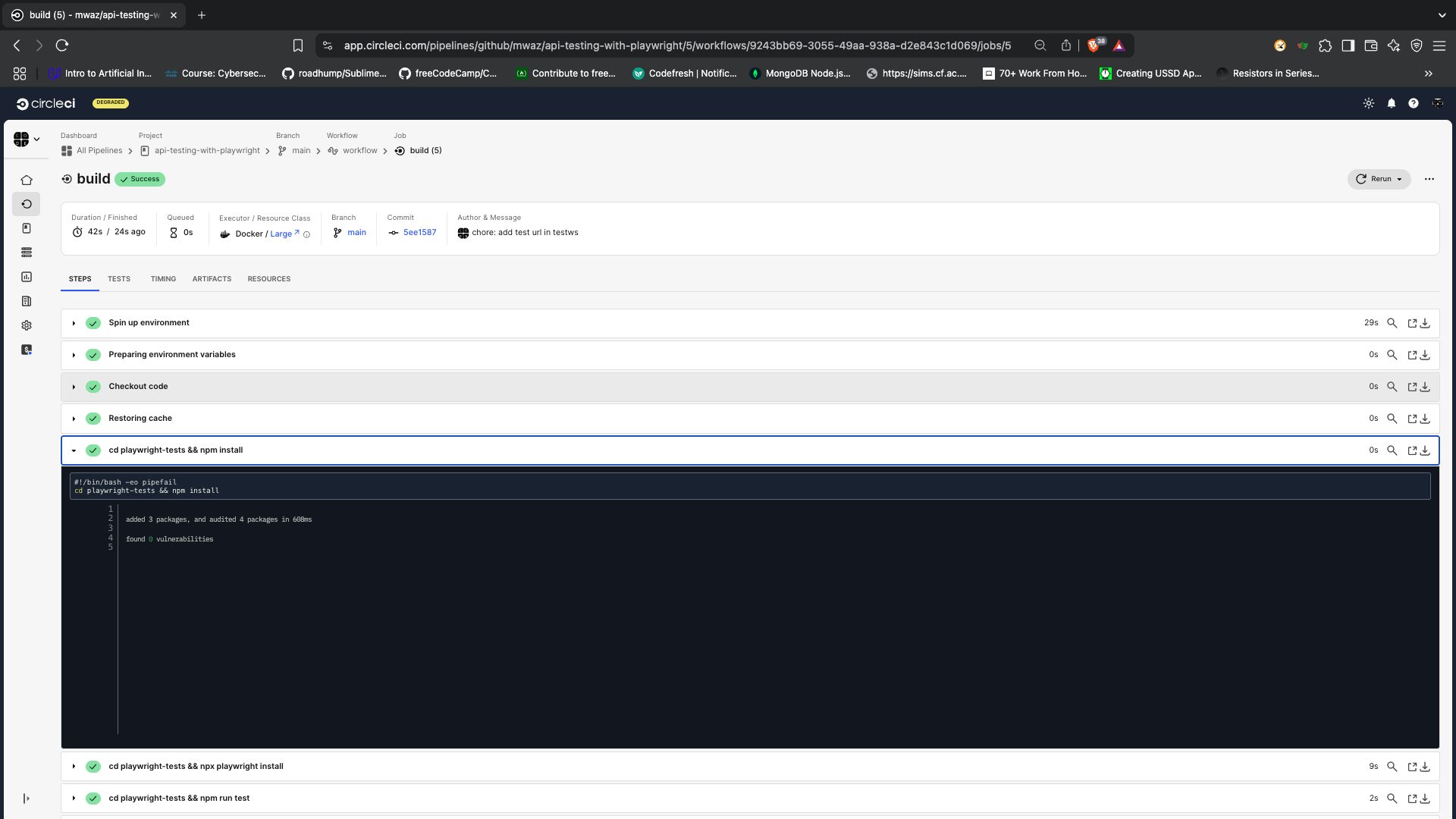The image size is (1456, 819).
Task: Download the log for Spin up environment step
Action: point(1426,323)
